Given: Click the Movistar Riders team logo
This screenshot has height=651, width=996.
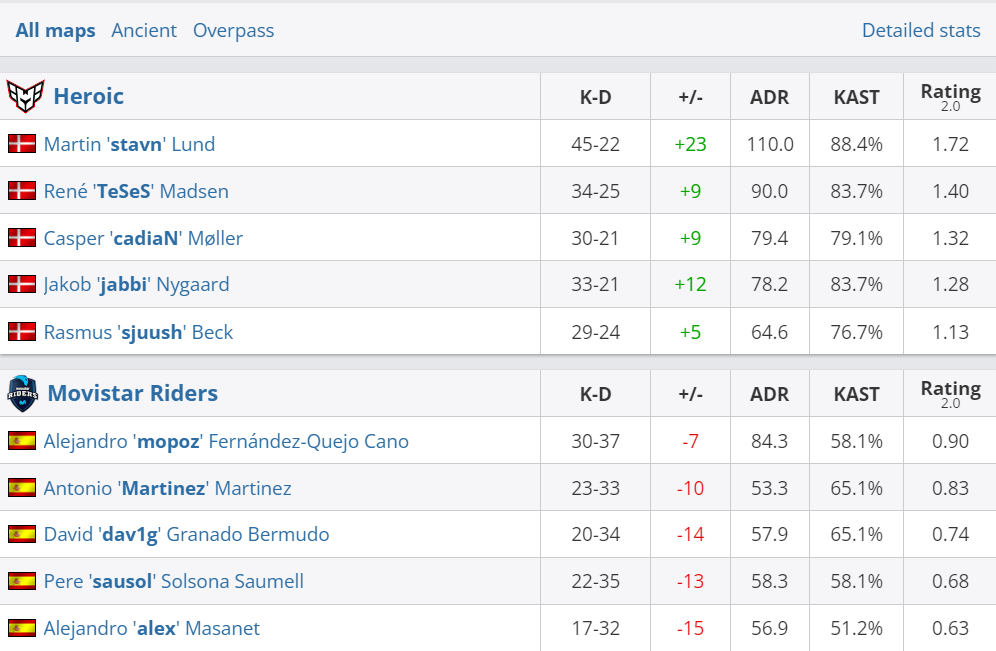Looking at the screenshot, I should [x=22, y=393].
